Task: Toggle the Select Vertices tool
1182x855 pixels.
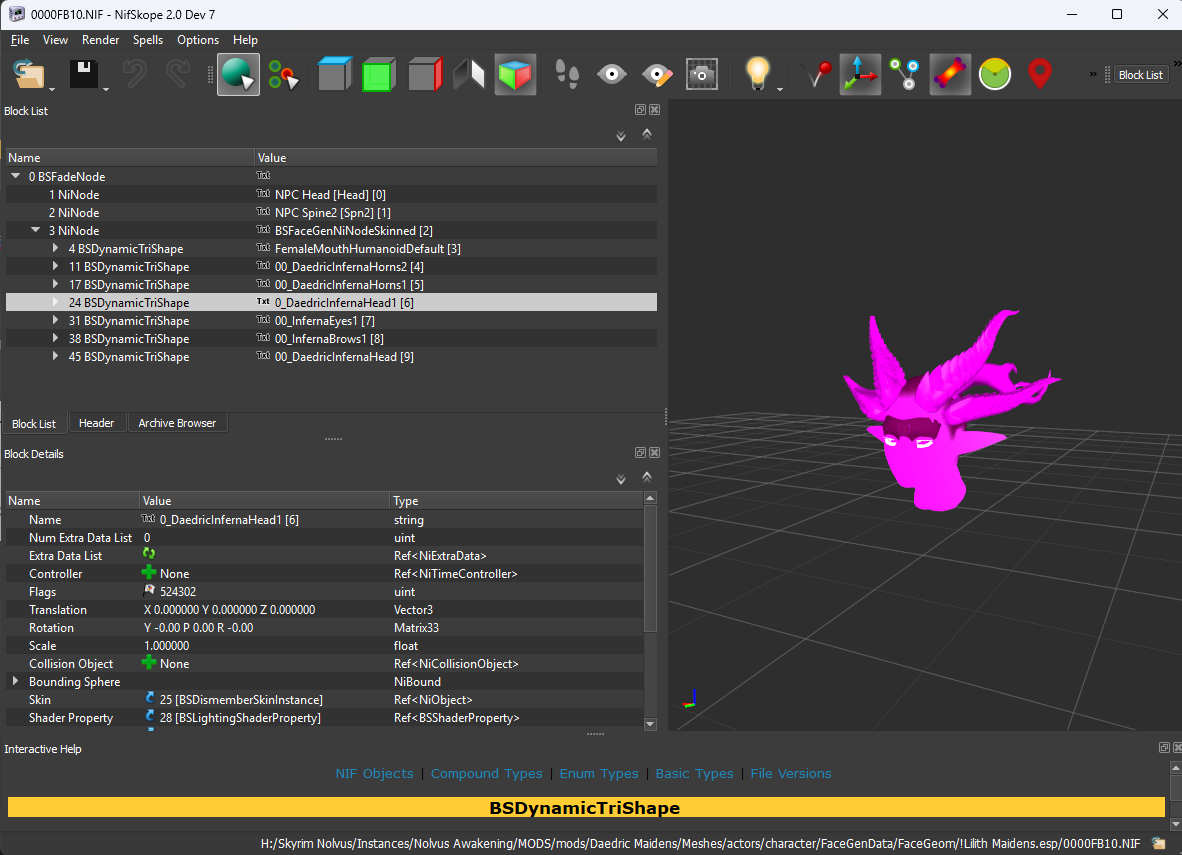Action: (x=283, y=75)
